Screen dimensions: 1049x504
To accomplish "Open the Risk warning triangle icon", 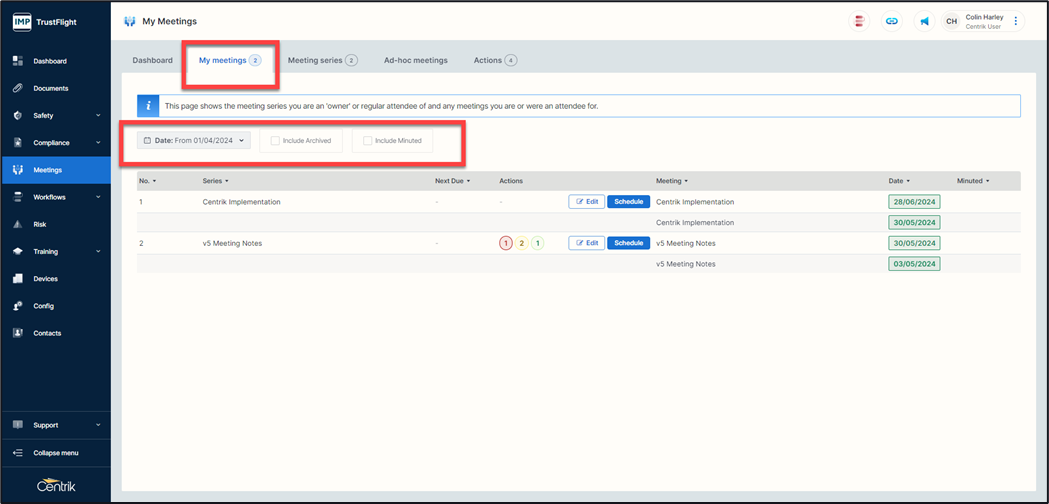I will click(x=18, y=225).
